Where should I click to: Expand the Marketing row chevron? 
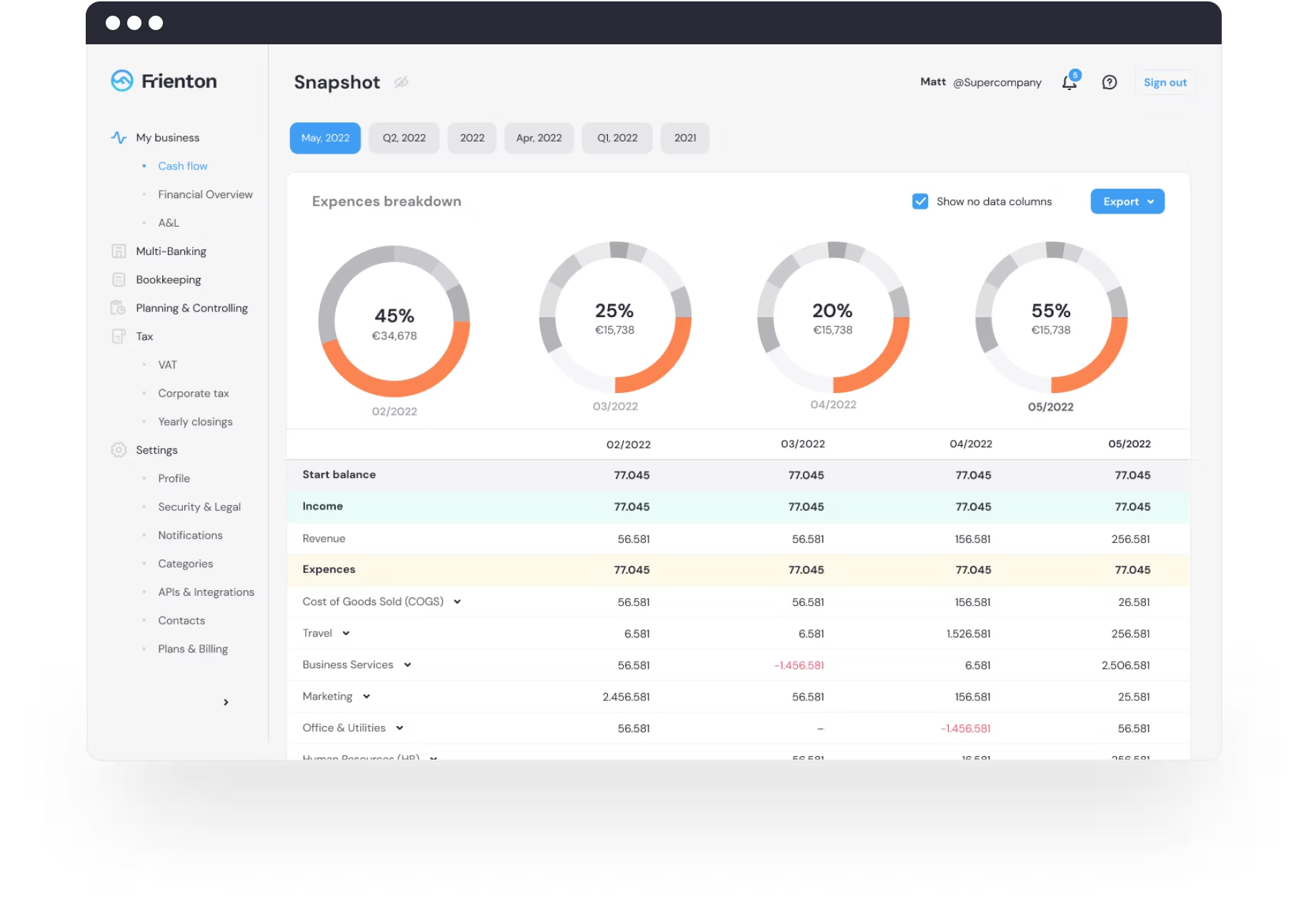click(367, 697)
